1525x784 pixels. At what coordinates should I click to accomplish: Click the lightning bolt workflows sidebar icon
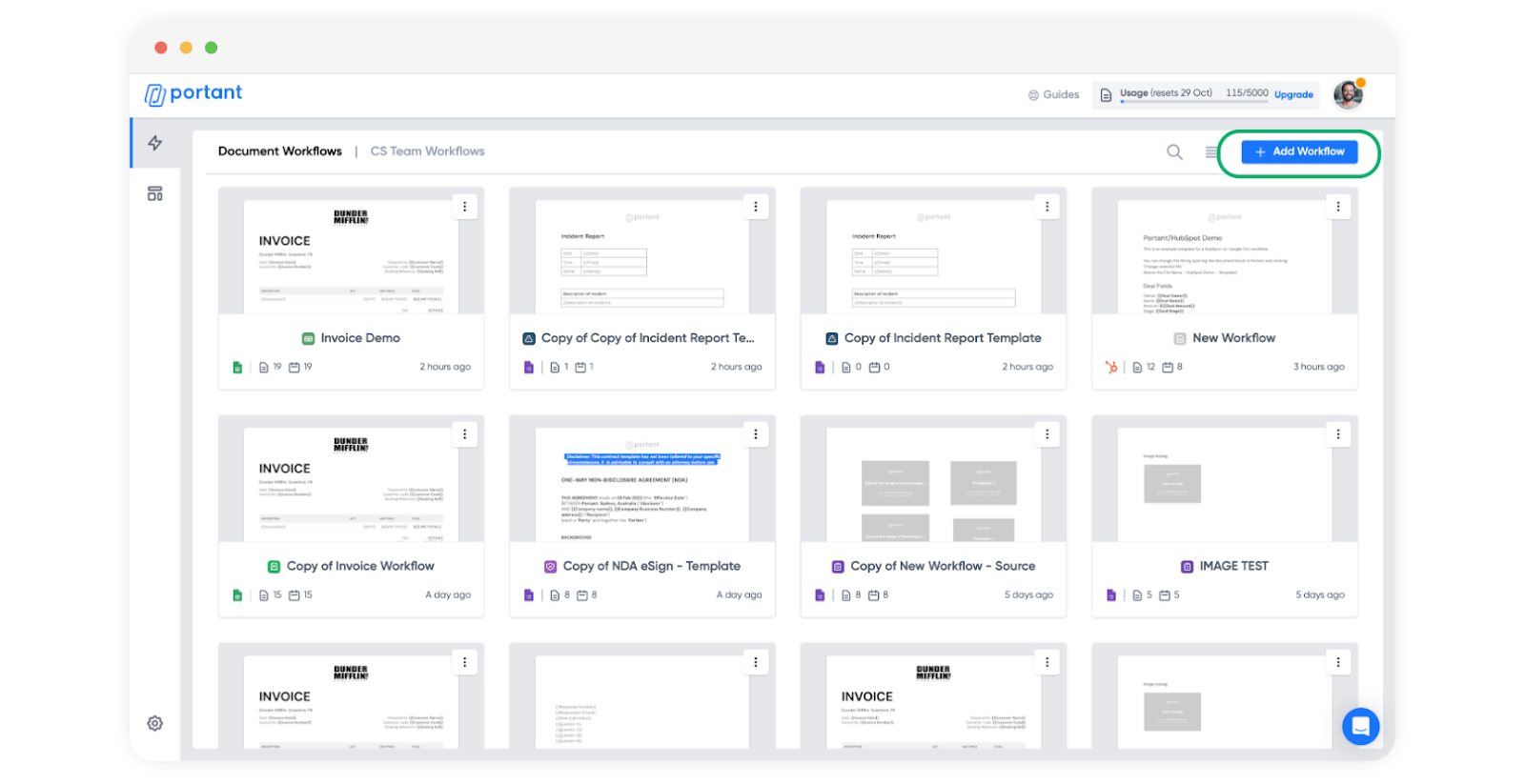coord(154,143)
